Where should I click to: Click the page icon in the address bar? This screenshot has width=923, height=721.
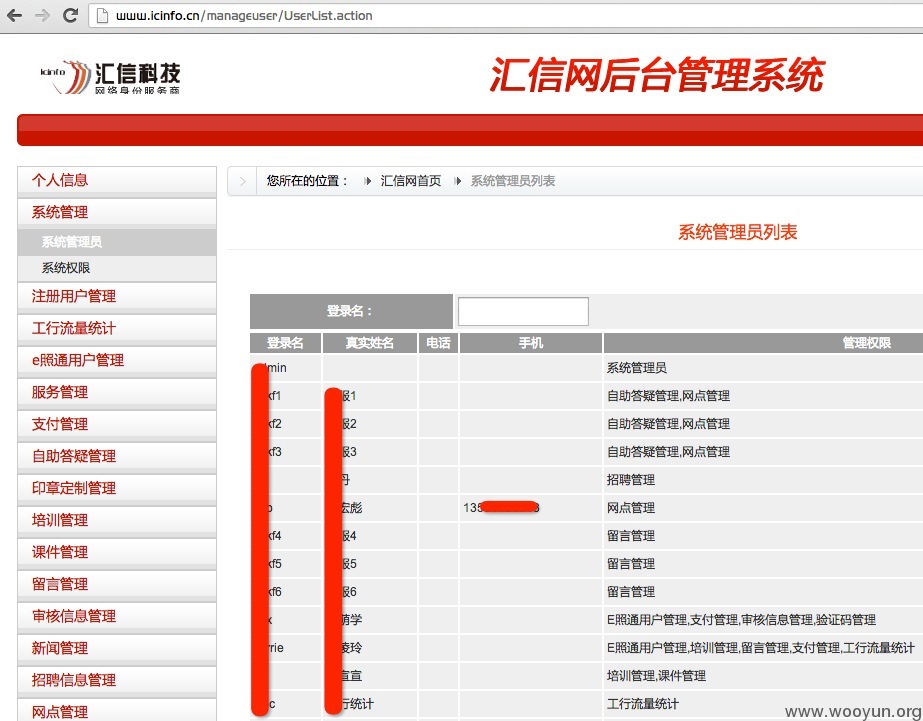tap(102, 16)
